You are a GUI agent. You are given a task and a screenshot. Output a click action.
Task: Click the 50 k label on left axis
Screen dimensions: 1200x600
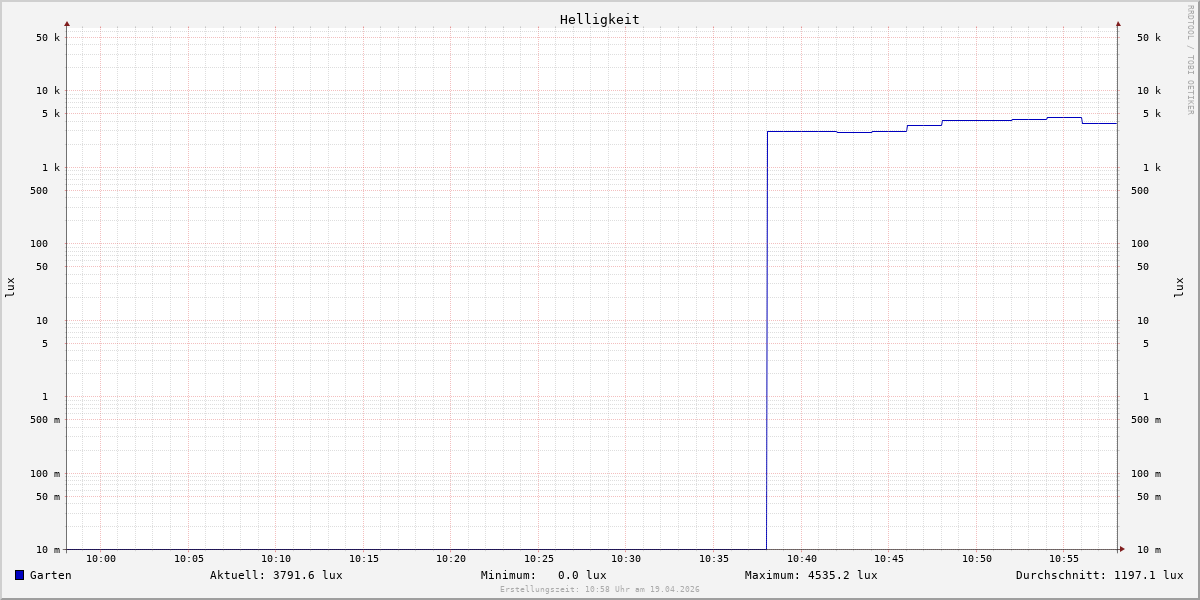(x=48, y=38)
